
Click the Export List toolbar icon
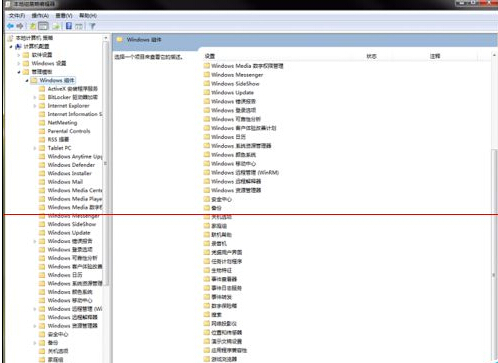pyautogui.click(x=56, y=26)
